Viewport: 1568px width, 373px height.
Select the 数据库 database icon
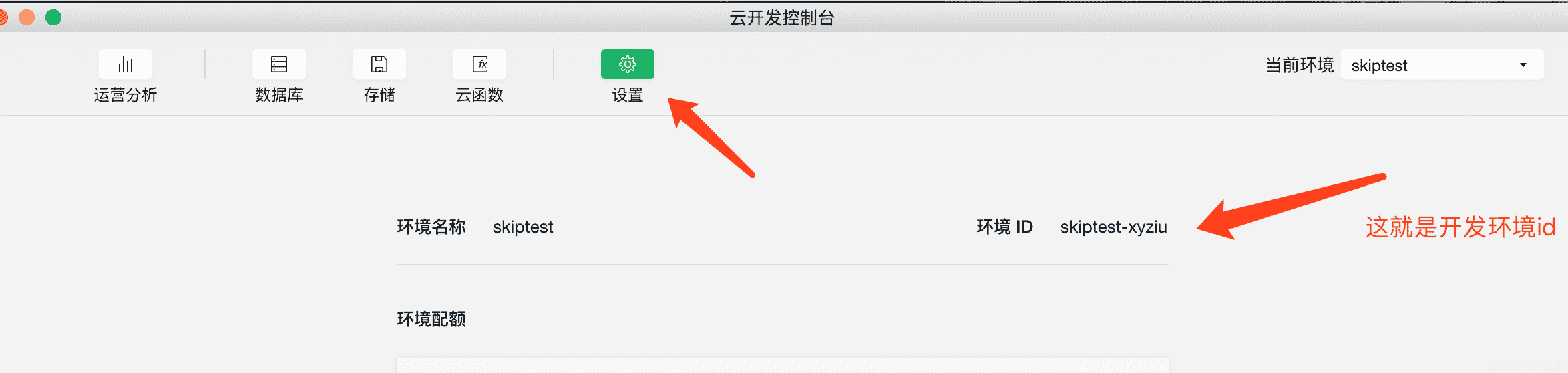pos(279,64)
